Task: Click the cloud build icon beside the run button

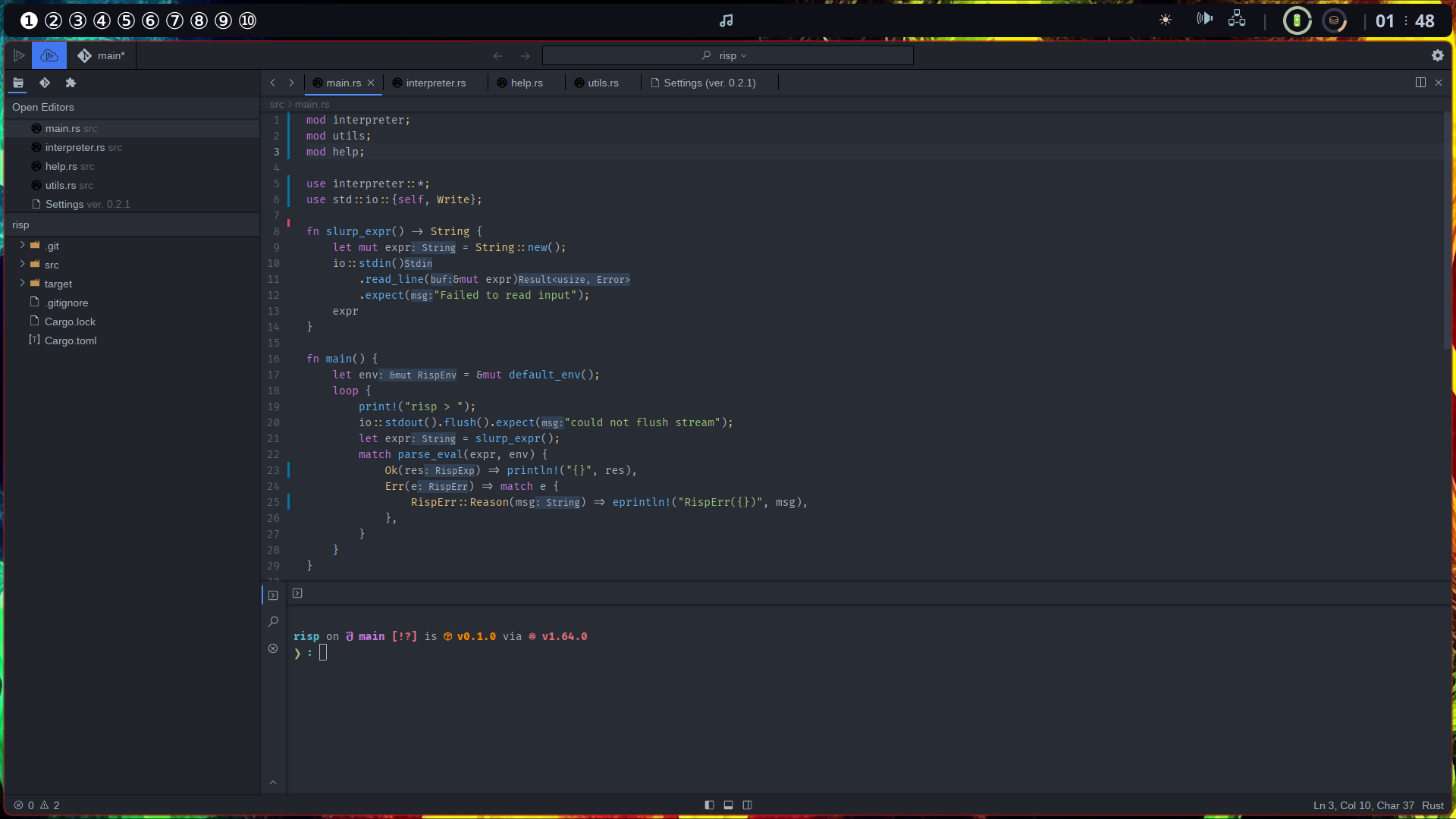Action: [49, 55]
